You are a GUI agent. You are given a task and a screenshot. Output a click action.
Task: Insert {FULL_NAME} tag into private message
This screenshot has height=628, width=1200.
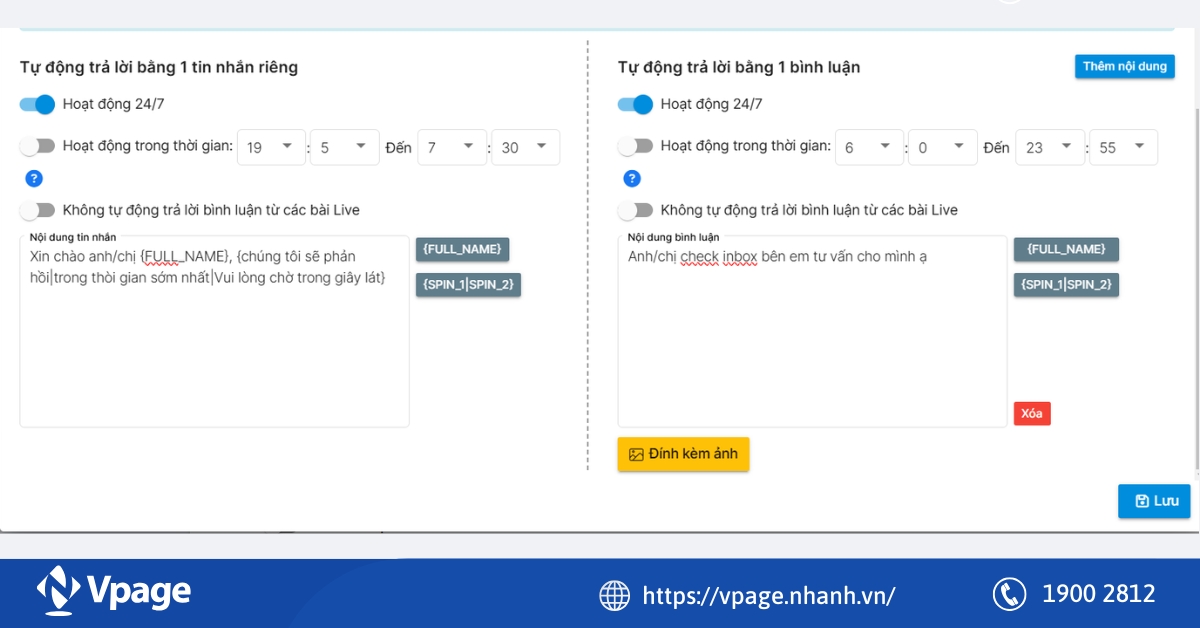click(x=463, y=249)
